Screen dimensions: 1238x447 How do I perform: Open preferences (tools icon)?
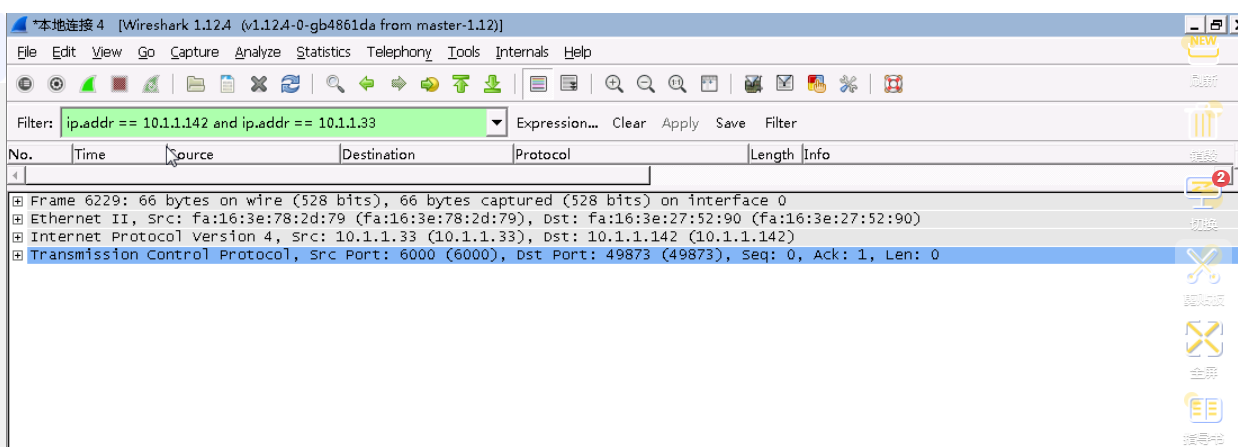coord(848,85)
